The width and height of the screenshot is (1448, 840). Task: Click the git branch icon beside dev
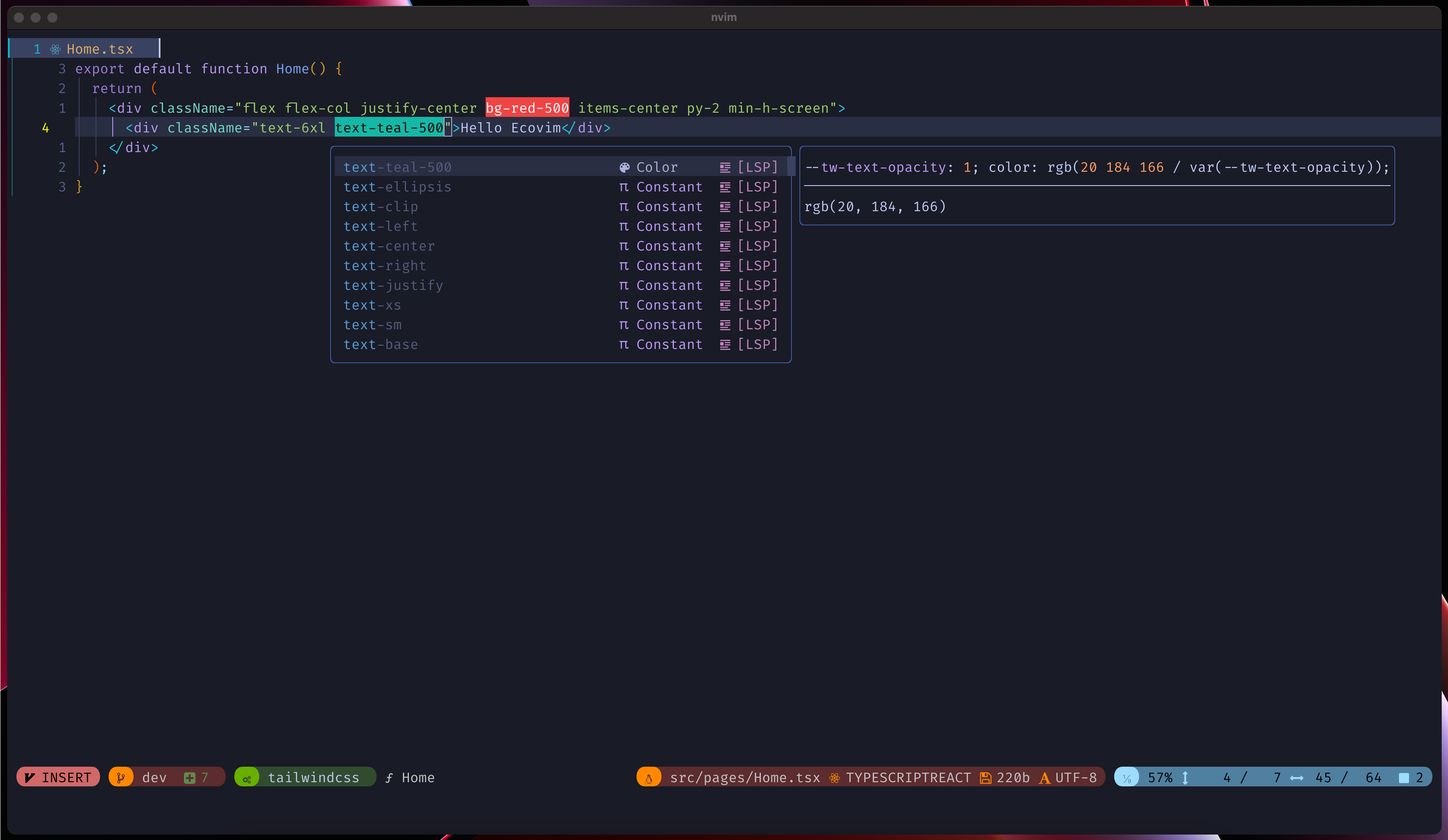121,778
